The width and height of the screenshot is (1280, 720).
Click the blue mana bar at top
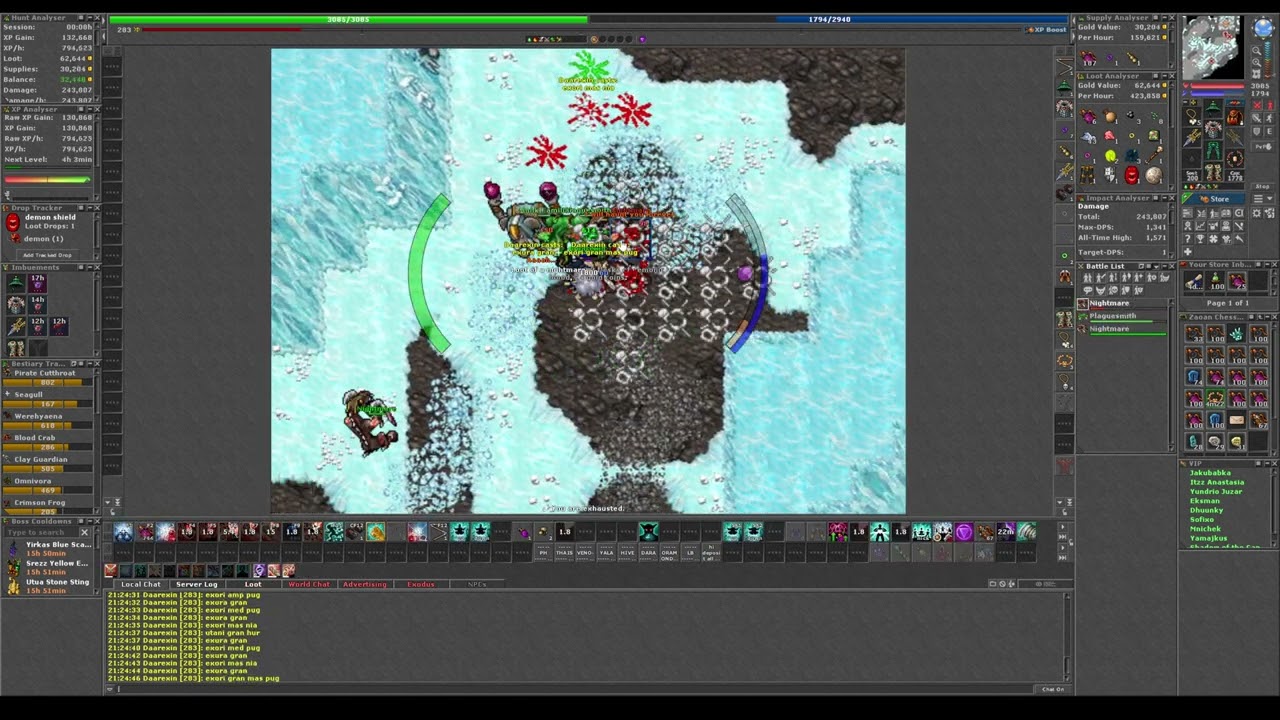(x=829, y=19)
